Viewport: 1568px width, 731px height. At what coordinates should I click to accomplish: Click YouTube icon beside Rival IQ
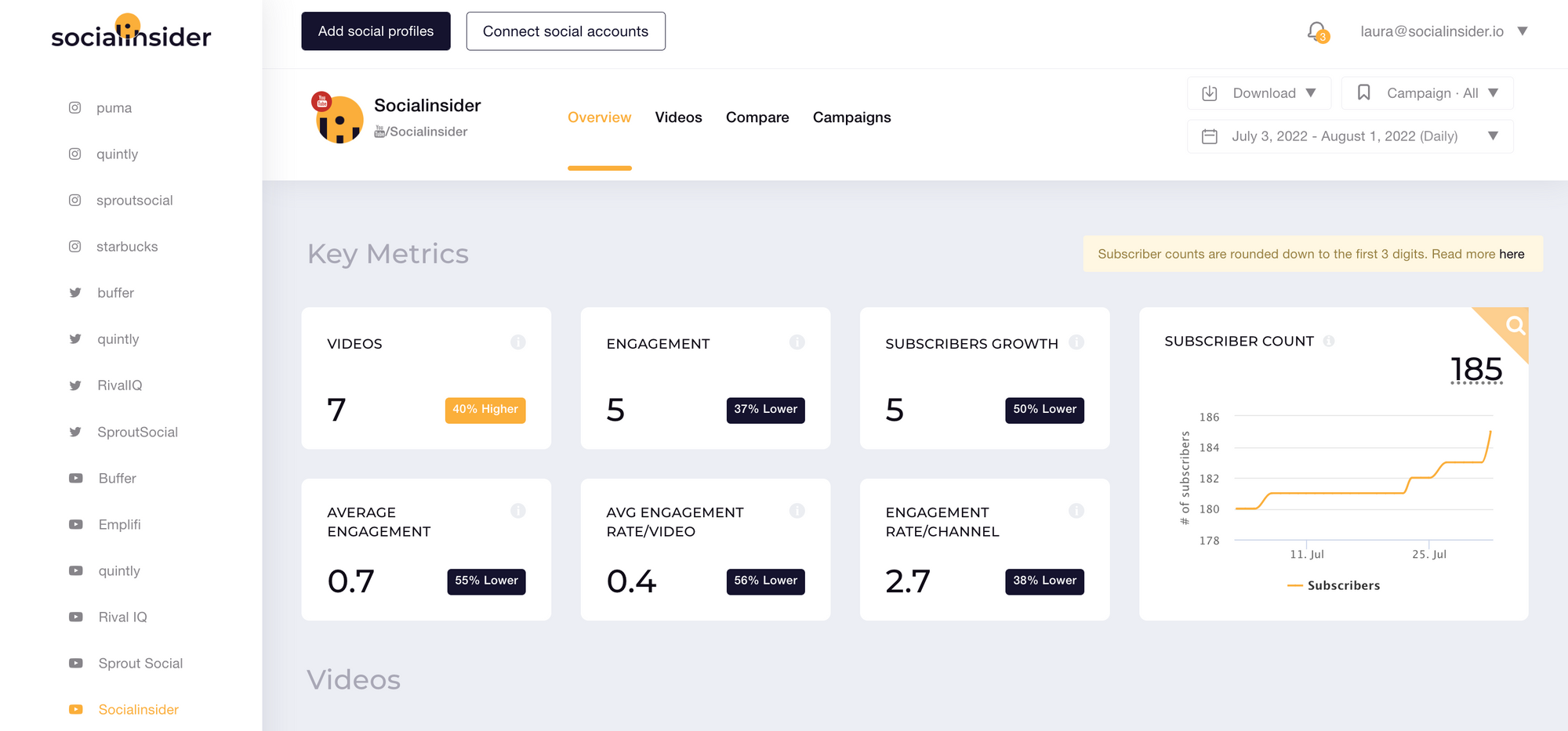(76, 617)
